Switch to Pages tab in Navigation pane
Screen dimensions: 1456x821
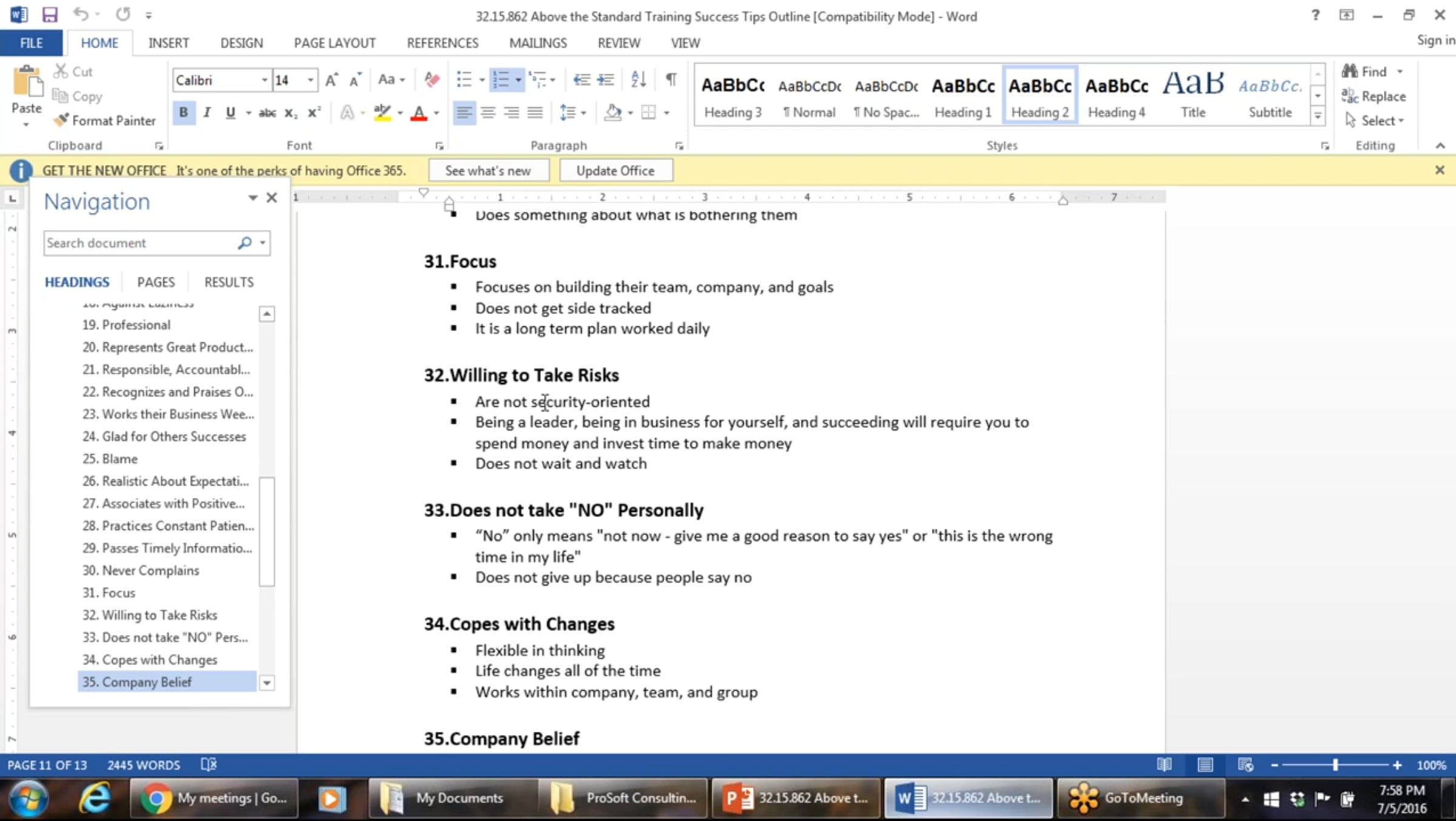156,282
